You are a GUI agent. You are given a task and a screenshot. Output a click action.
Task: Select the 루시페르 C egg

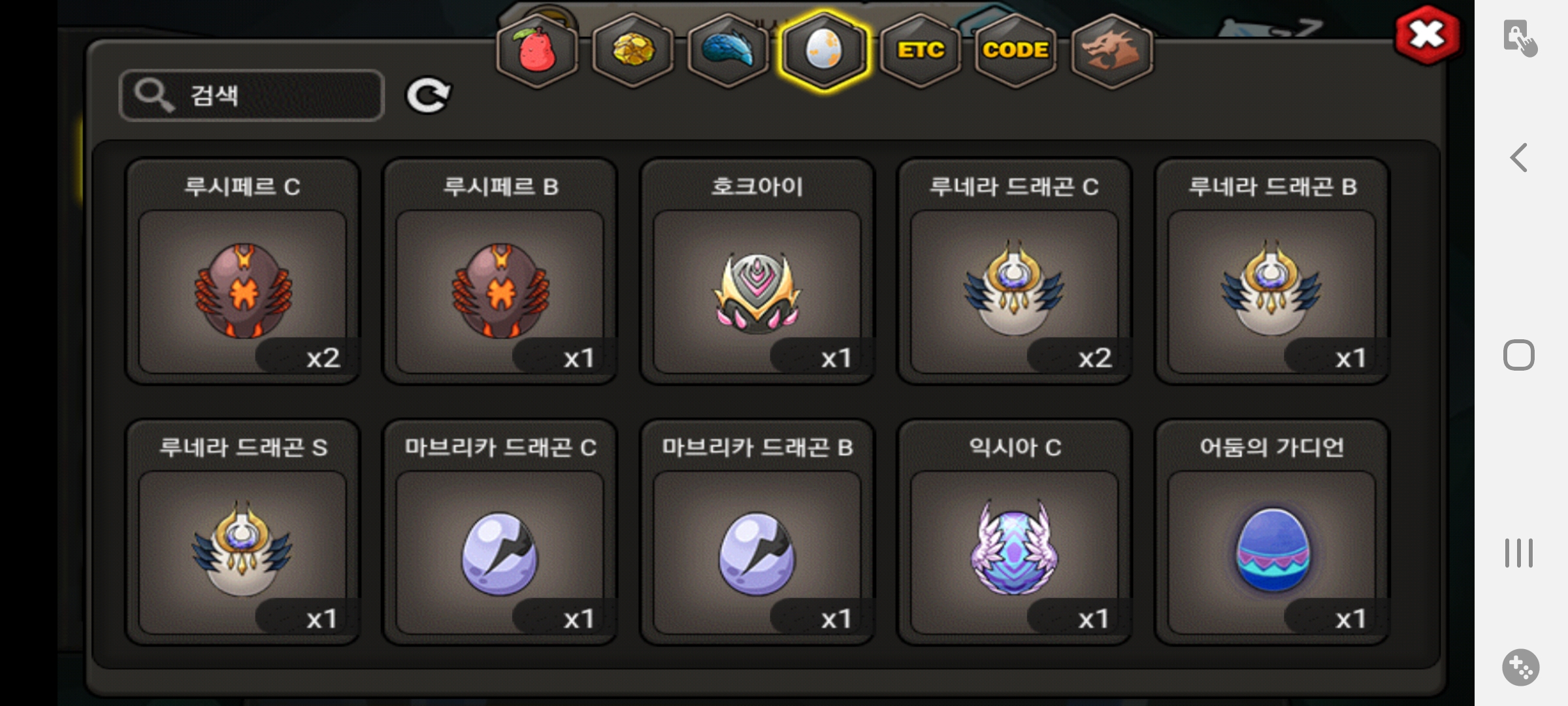click(242, 271)
